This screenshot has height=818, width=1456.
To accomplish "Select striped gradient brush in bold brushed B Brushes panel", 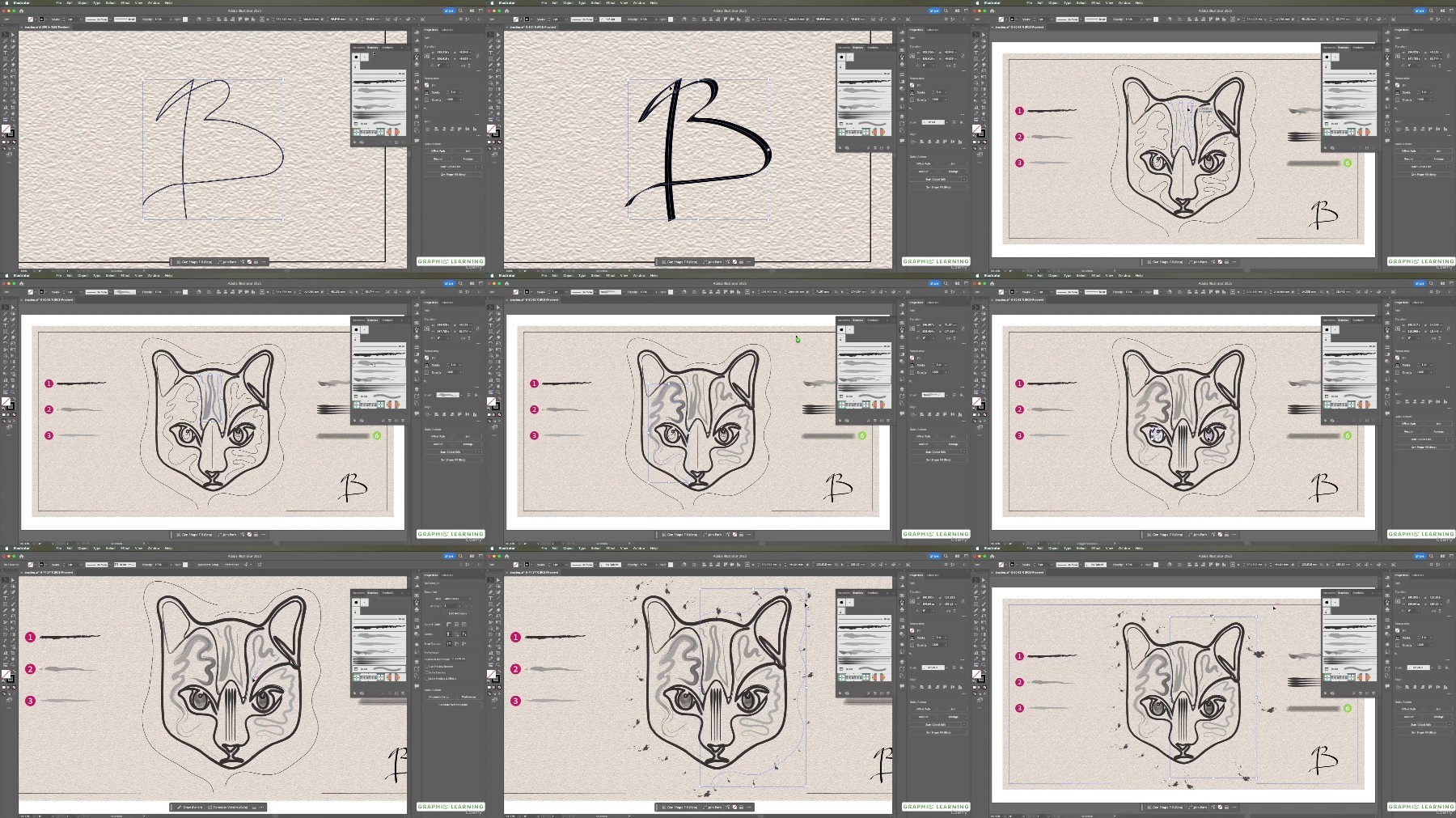I will tap(864, 115).
